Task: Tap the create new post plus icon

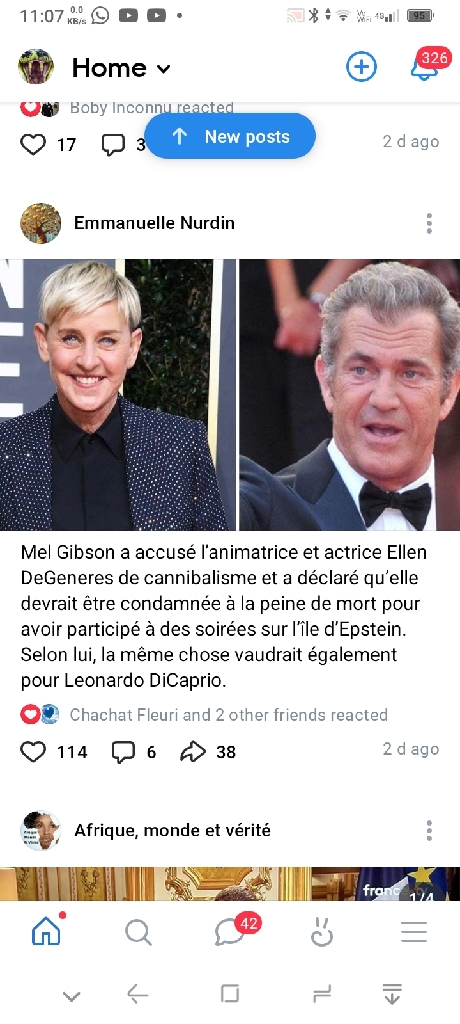Action: point(361,67)
